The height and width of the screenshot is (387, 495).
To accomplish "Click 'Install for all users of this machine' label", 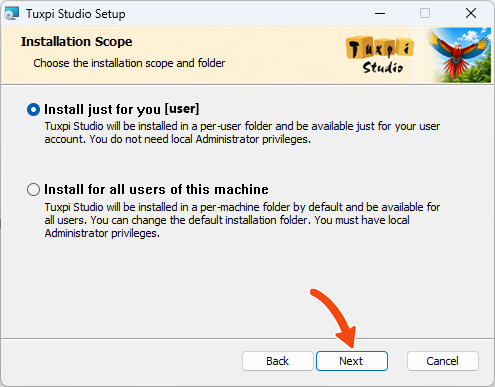I will click(156, 189).
